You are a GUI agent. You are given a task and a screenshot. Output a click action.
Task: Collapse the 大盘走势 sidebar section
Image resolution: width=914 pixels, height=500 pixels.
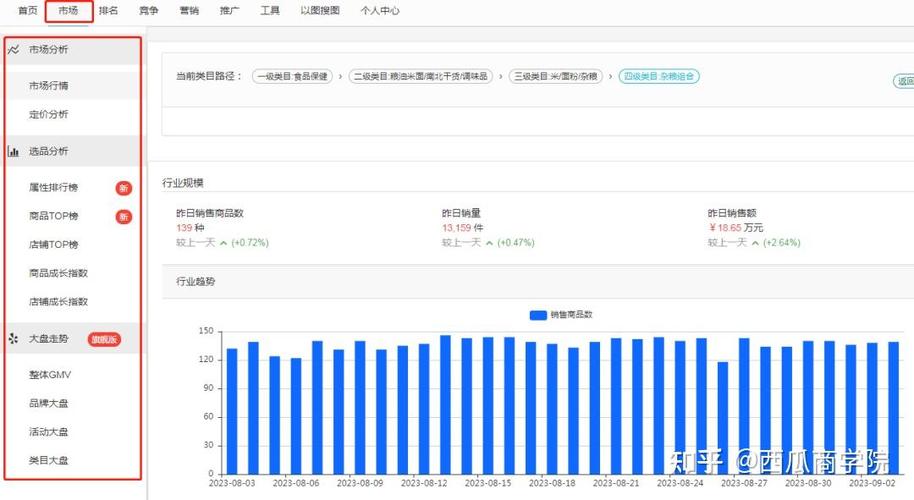pos(73,339)
